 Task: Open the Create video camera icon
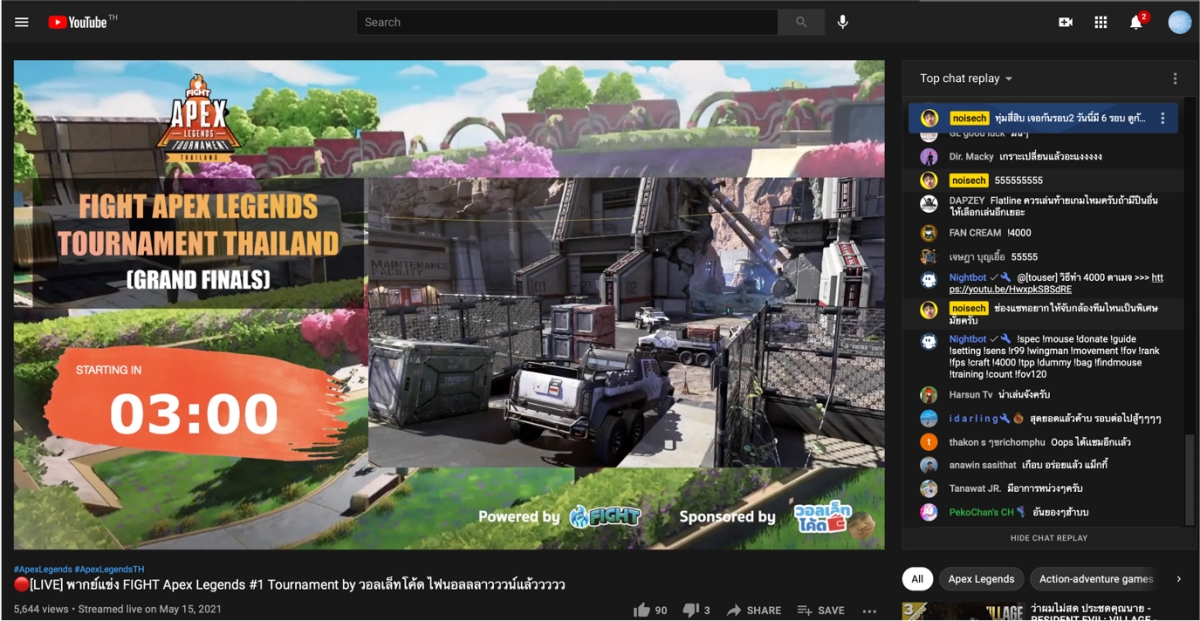click(x=1066, y=22)
